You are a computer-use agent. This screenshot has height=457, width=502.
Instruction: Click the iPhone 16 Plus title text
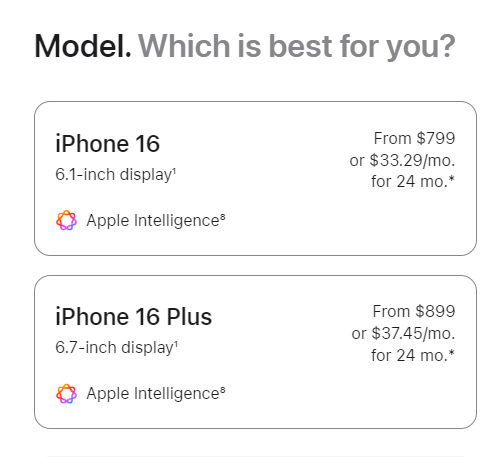click(x=134, y=317)
